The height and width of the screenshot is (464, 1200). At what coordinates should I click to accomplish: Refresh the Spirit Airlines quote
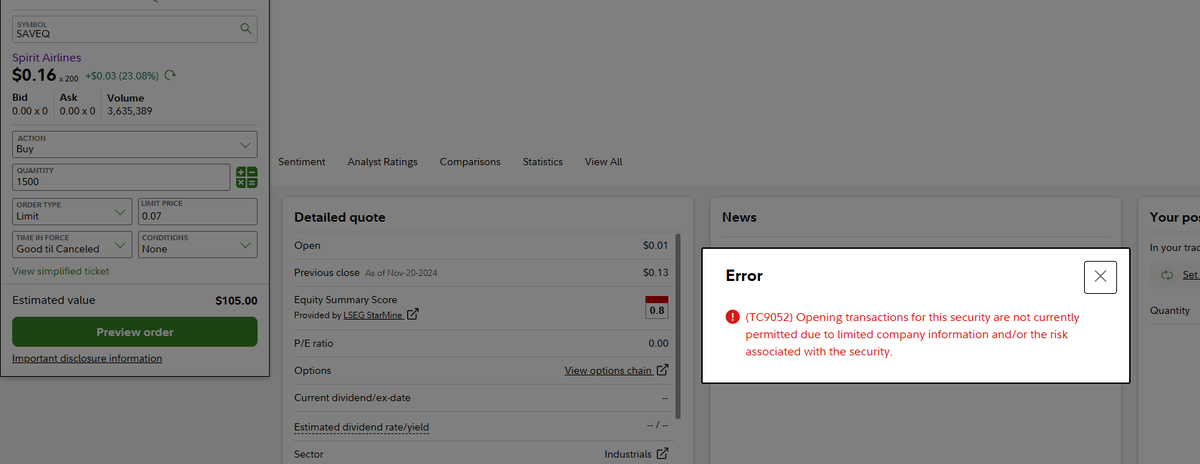(x=170, y=75)
